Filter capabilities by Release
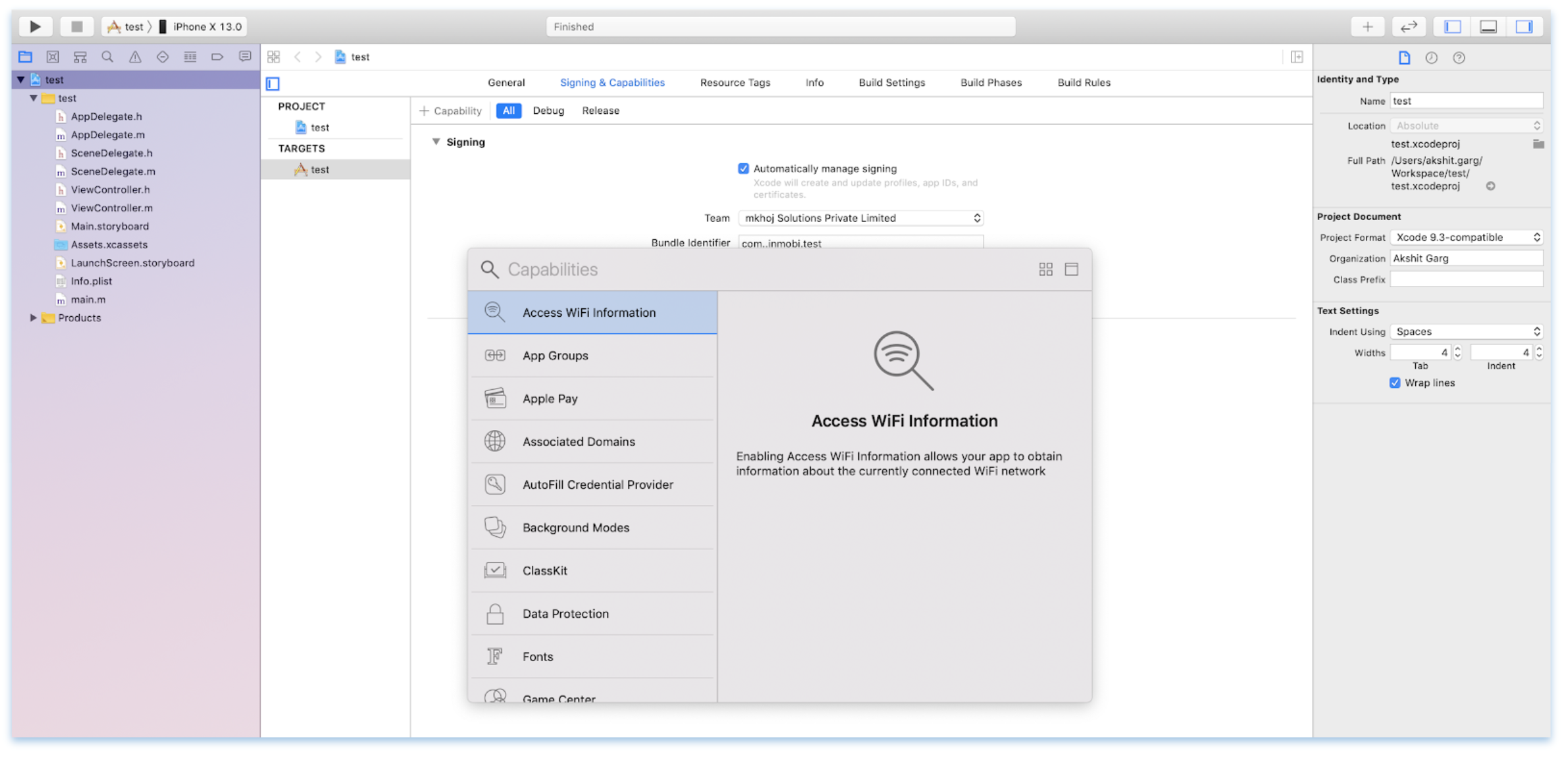 point(600,111)
